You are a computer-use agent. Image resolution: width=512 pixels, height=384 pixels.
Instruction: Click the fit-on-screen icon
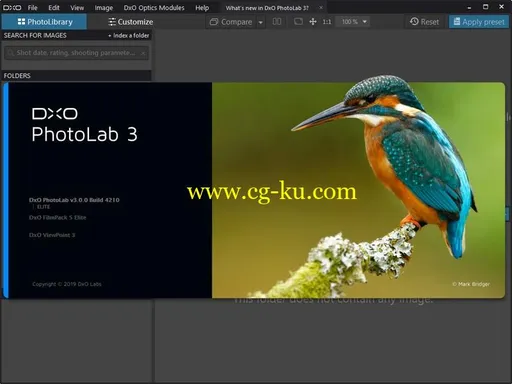tap(298, 22)
